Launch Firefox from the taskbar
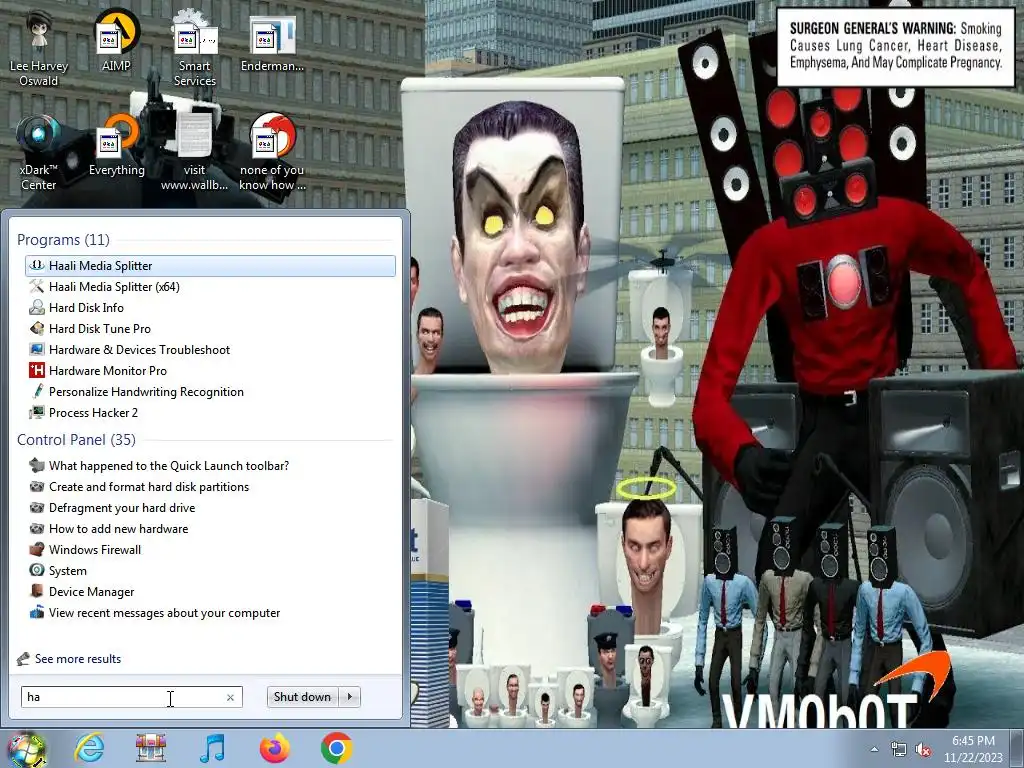Screen dimensions: 1024x768 tap(274, 748)
